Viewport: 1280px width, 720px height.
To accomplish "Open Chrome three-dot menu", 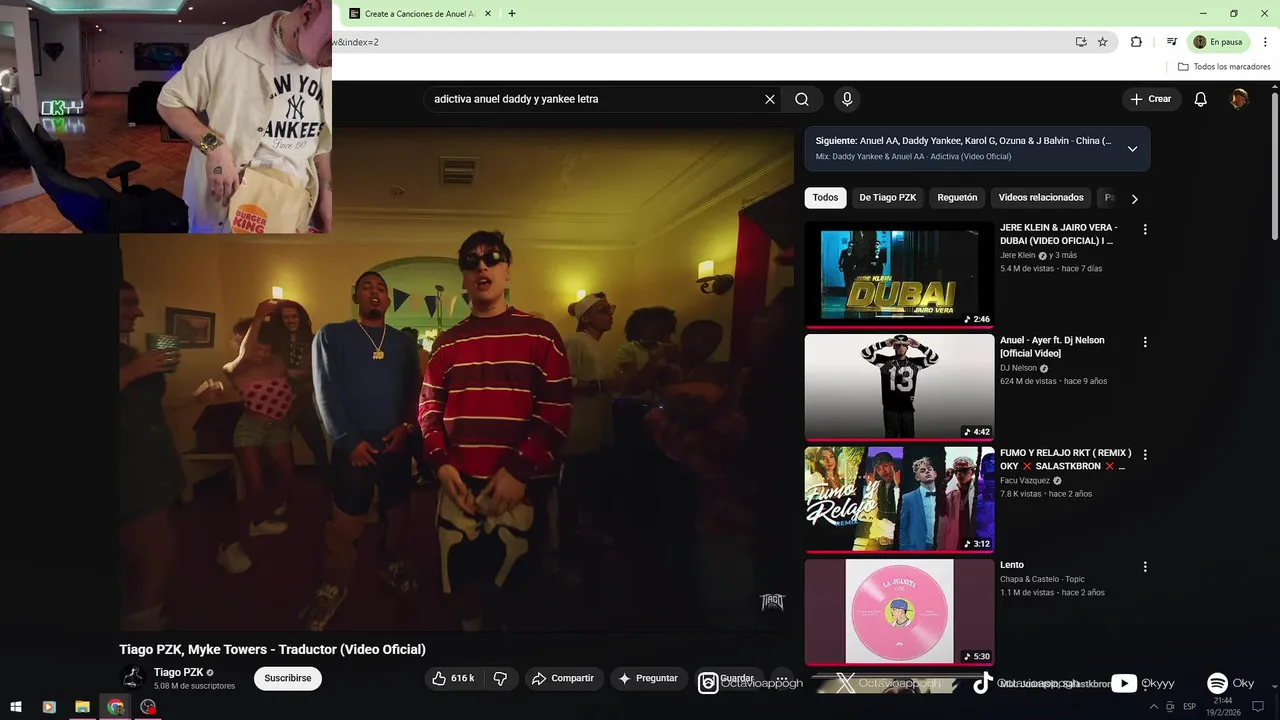I will coord(1265,42).
